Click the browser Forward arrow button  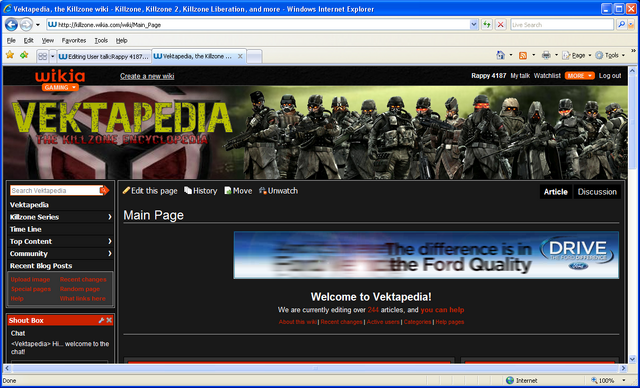tap(26, 24)
